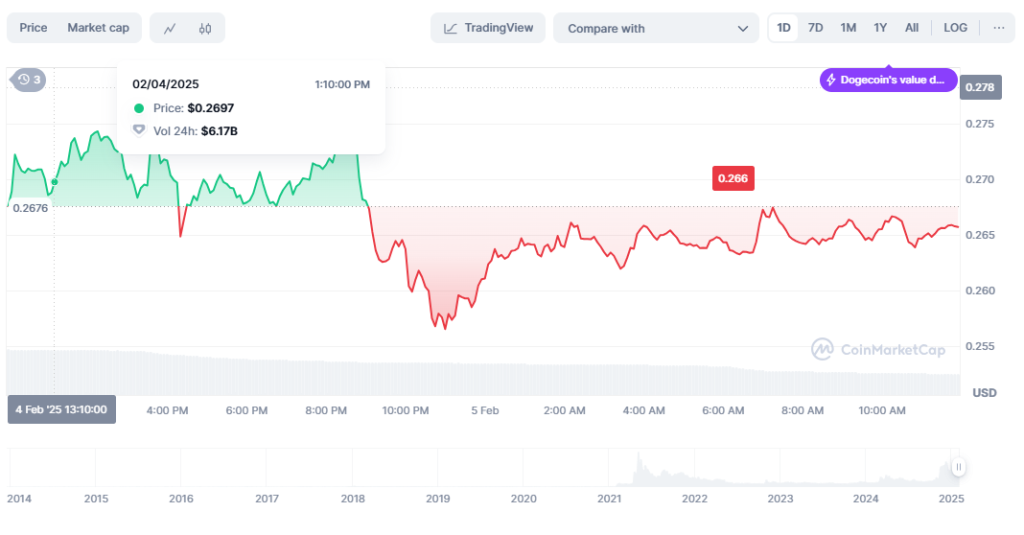Switch to the Price tab

pyautogui.click(x=33, y=28)
